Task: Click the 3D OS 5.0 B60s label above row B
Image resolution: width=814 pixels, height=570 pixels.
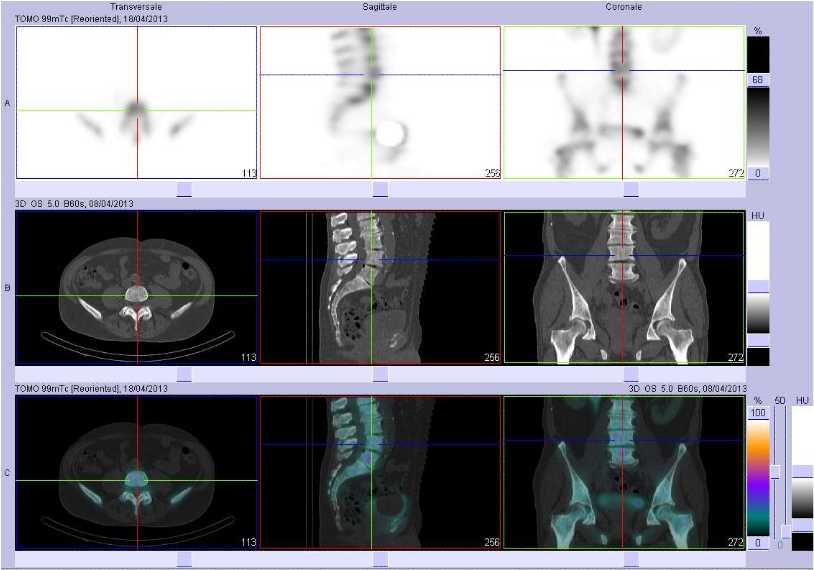Action: click(74, 203)
